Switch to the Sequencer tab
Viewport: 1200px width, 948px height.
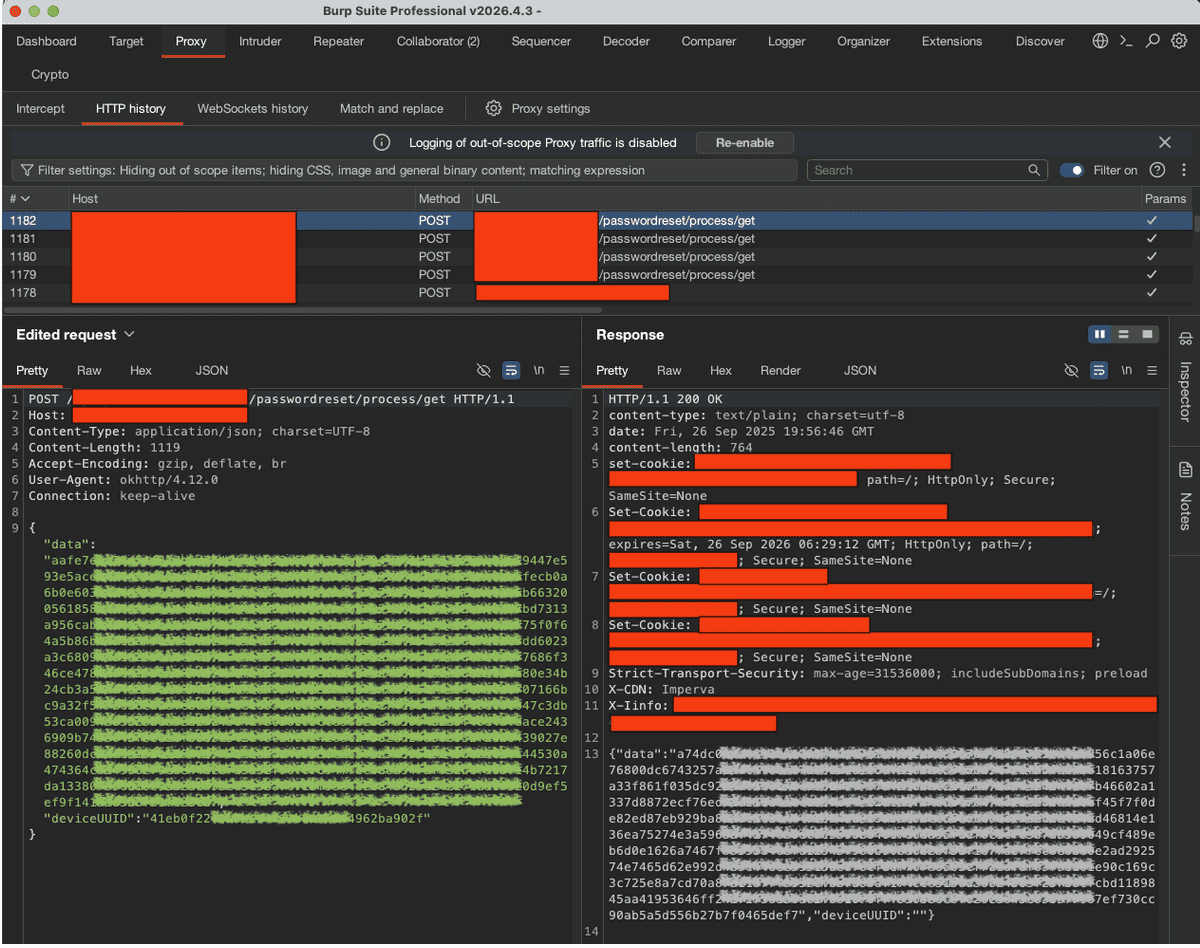coord(541,41)
